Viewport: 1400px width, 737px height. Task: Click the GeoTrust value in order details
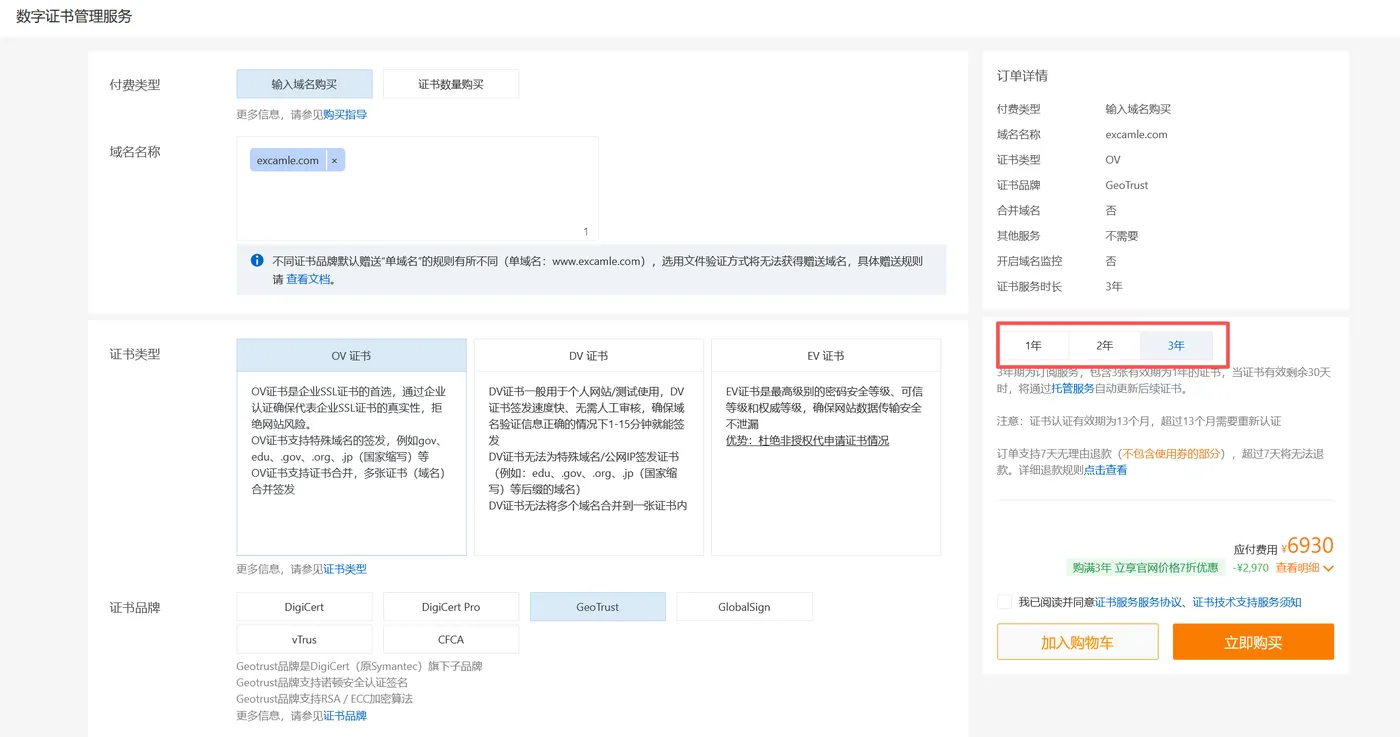point(1127,185)
